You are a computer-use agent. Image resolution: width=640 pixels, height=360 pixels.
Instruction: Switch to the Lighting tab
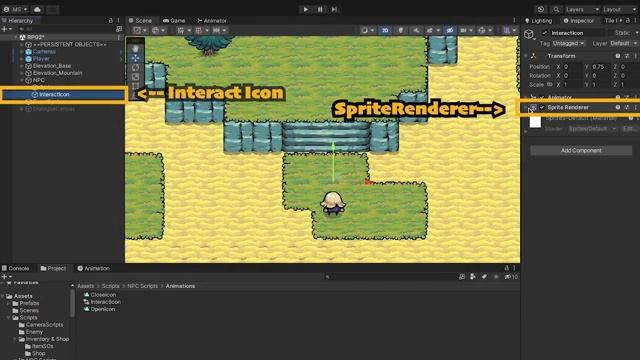(538, 20)
